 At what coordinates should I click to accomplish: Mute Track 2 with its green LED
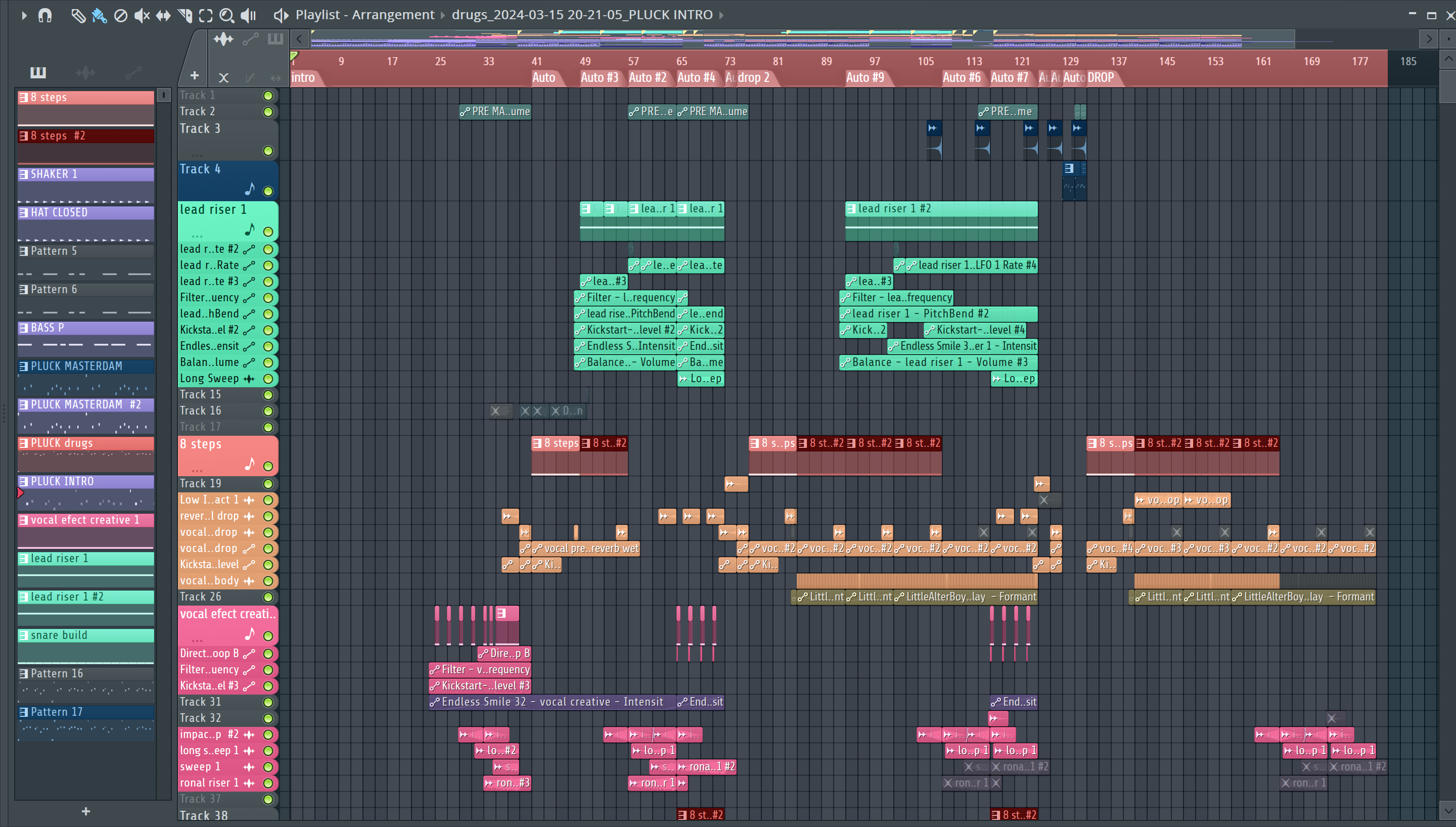pos(268,112)
